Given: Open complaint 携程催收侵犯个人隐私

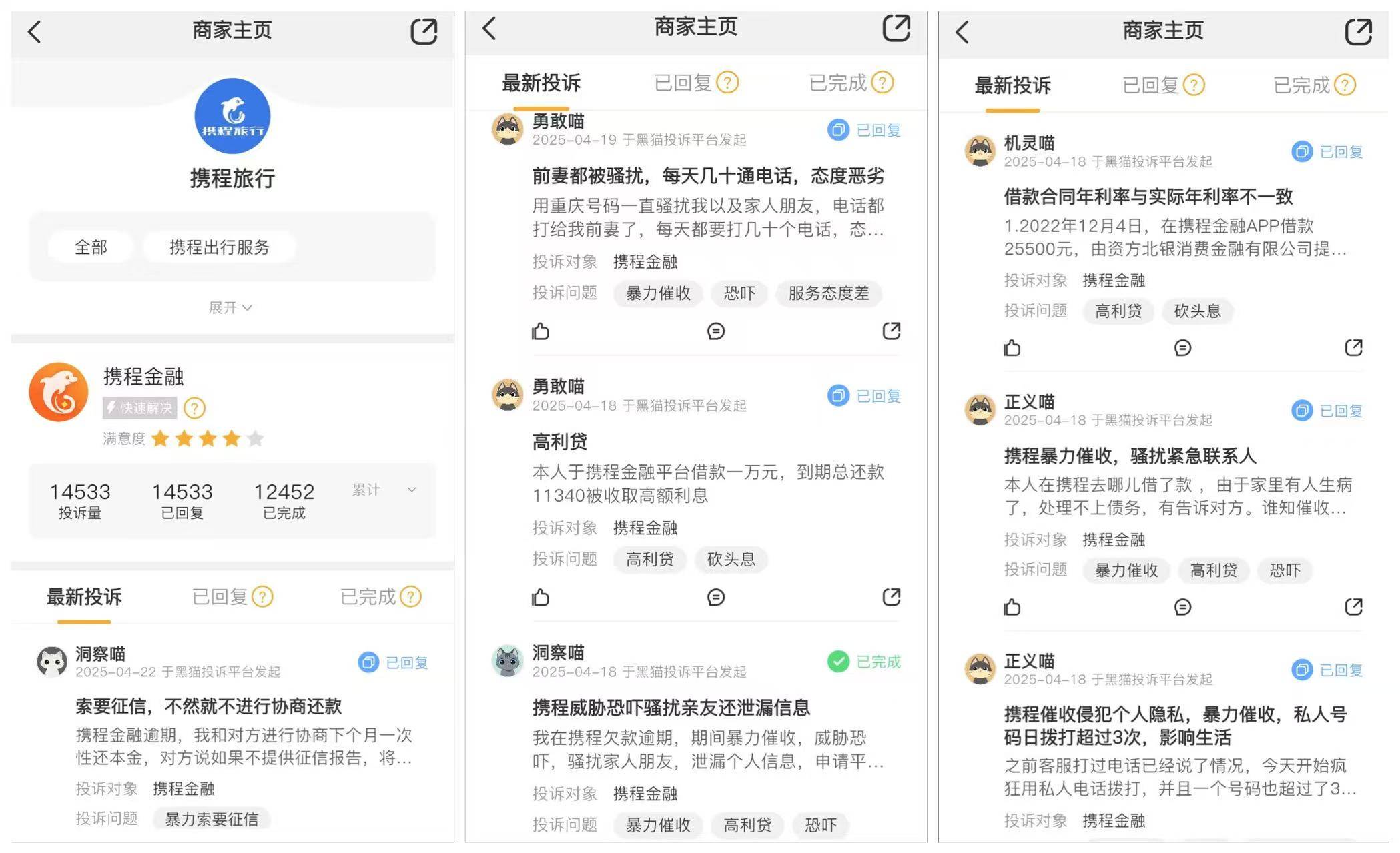Looking at the screenshot, I should (x=1176, y=726).
